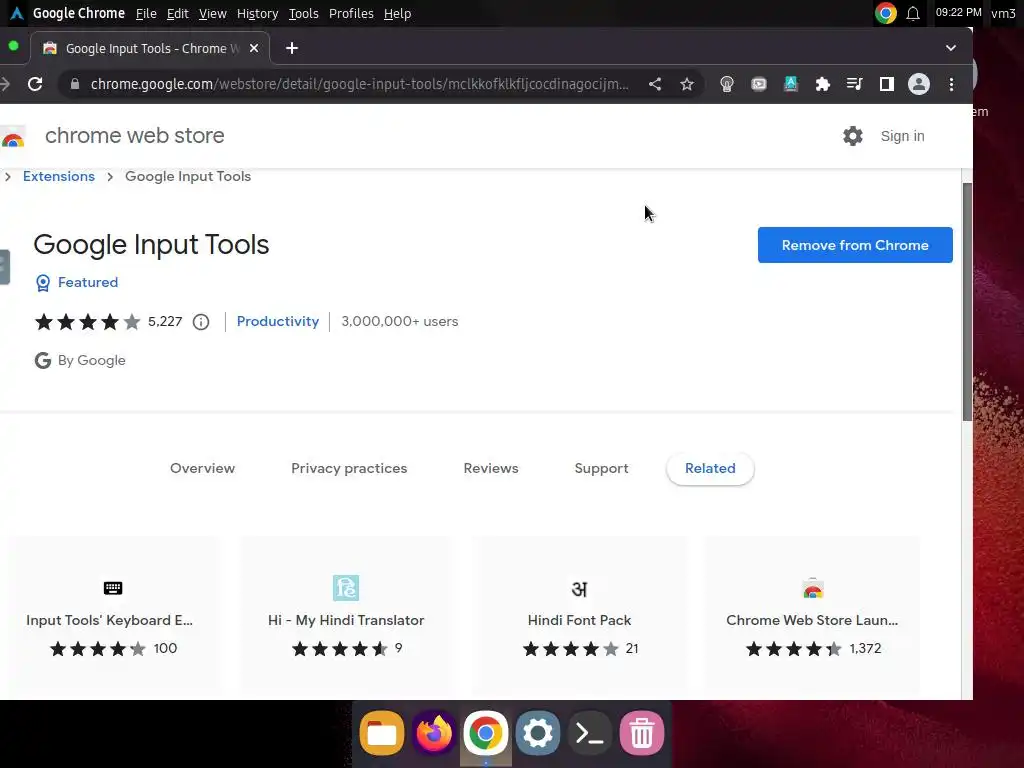1024x768 pixels.
Task: Open the History menu
Action: (x=257, y=14)
